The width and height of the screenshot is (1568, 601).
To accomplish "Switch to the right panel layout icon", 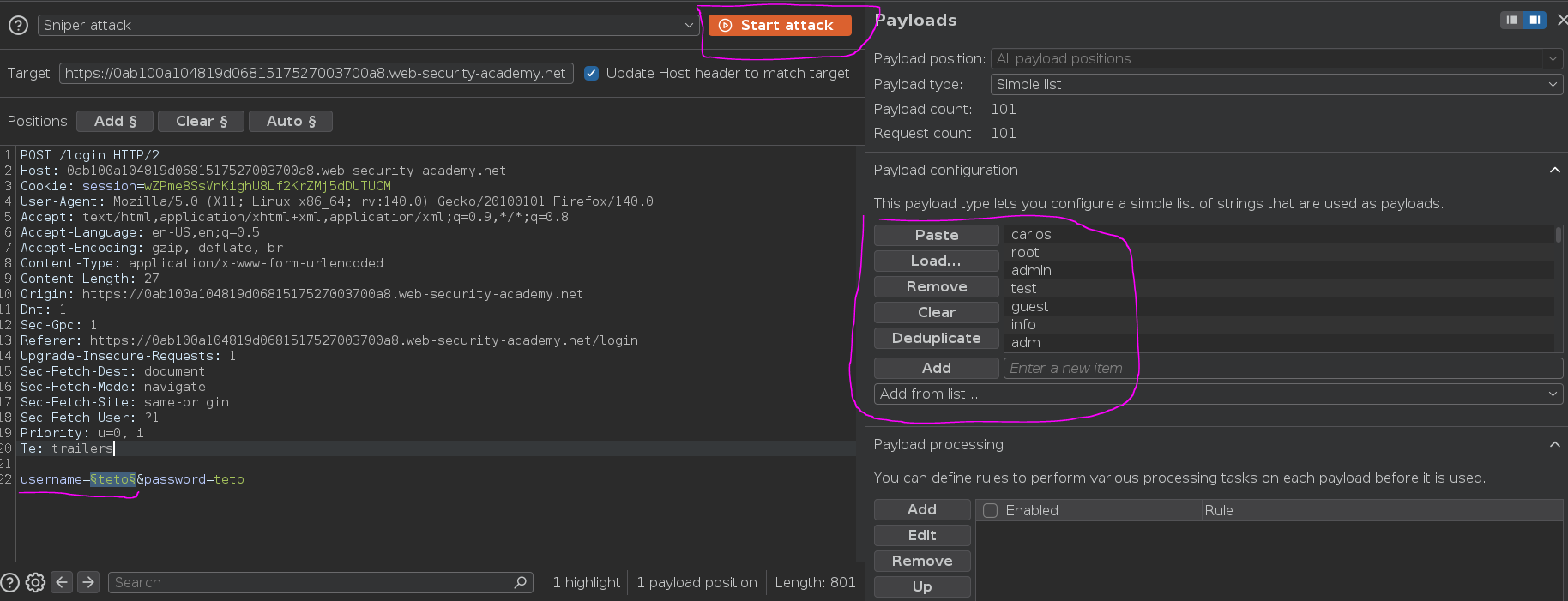I will tap(1534, 20).
